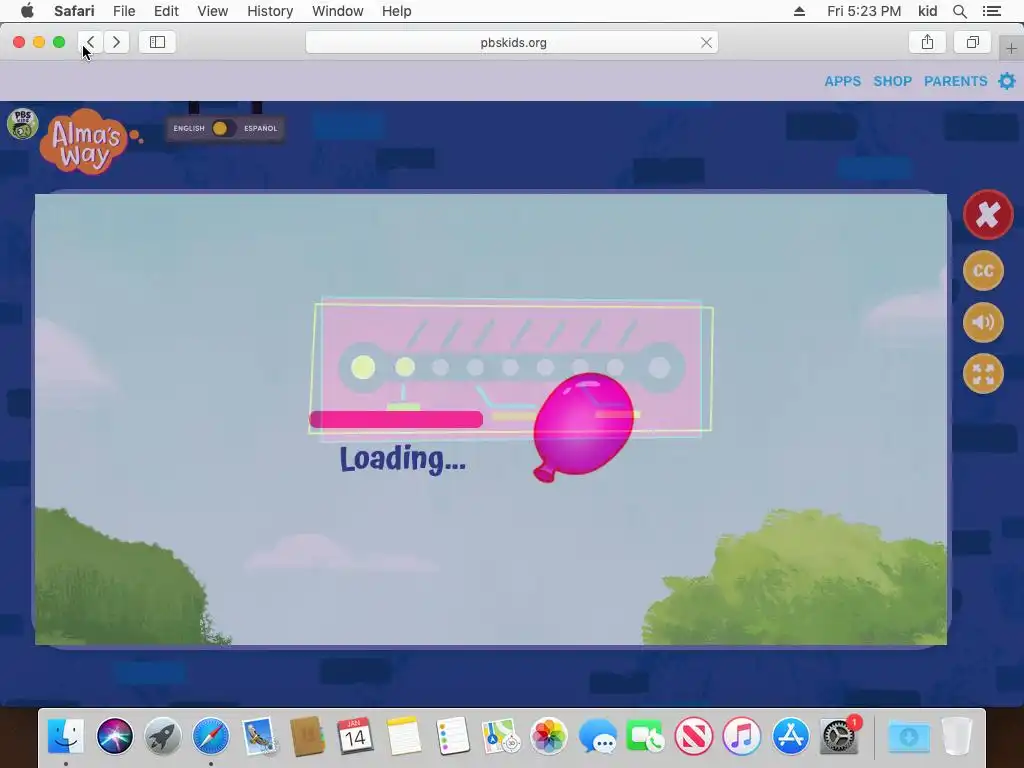Open Spotlight search magnifier
1024x768 pixels.
(x=960, y=11)
